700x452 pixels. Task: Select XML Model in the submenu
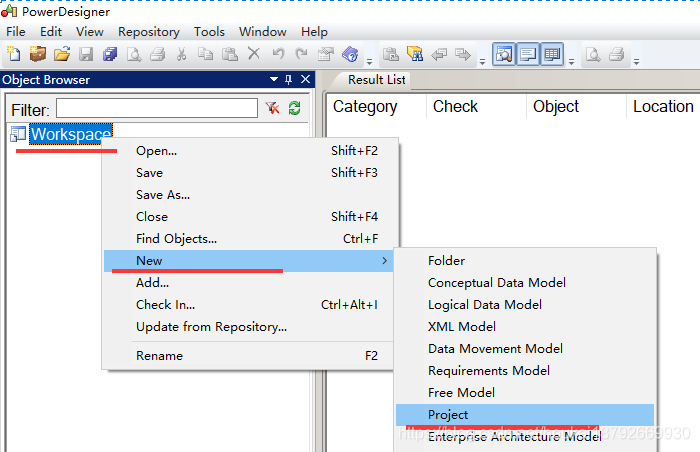point(525,326)
